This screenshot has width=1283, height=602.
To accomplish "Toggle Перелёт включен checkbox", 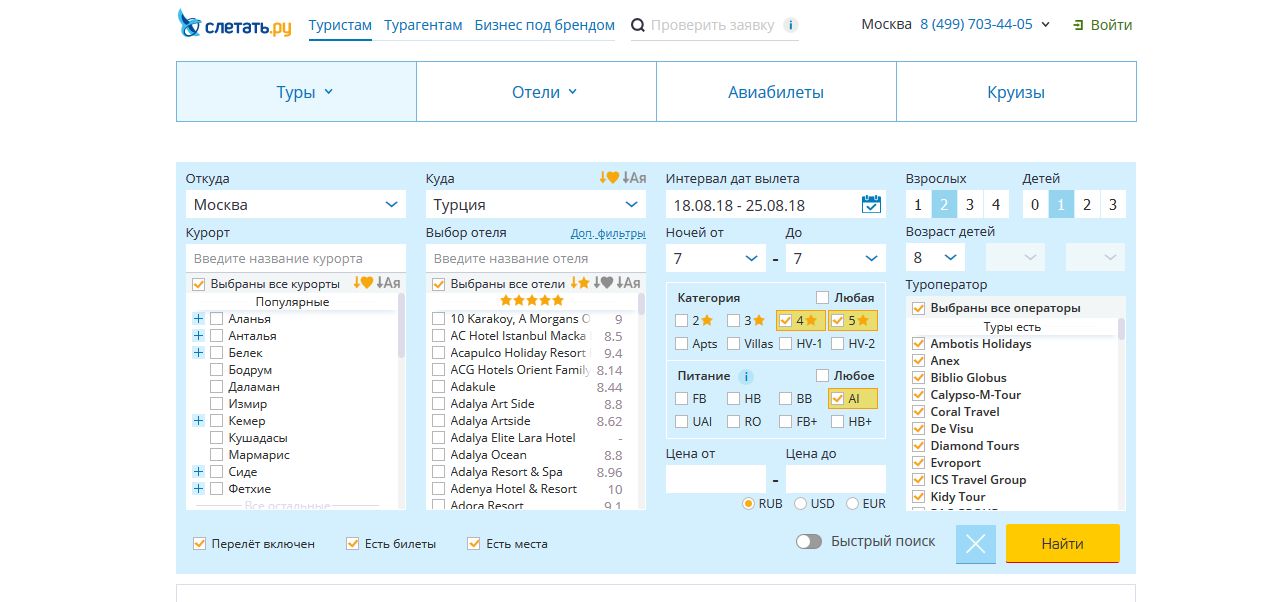I will click(199, 544).
